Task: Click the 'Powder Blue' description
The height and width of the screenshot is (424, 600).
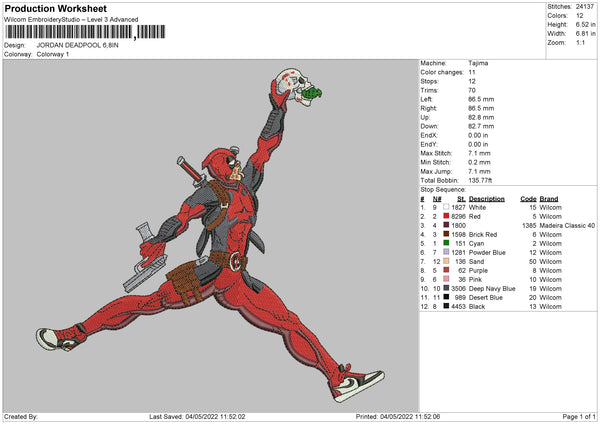Action: [487, 253]
